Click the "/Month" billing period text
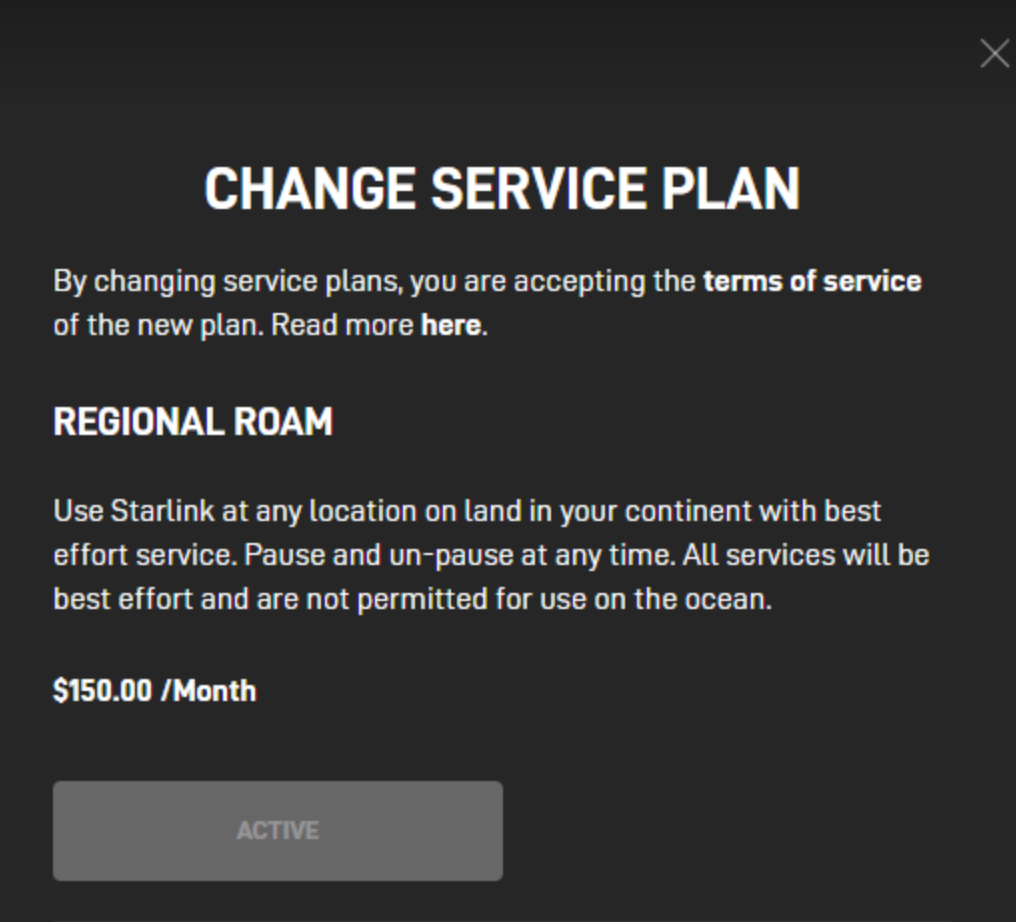This screenshot has width=1016, height=922. [208, 691]
